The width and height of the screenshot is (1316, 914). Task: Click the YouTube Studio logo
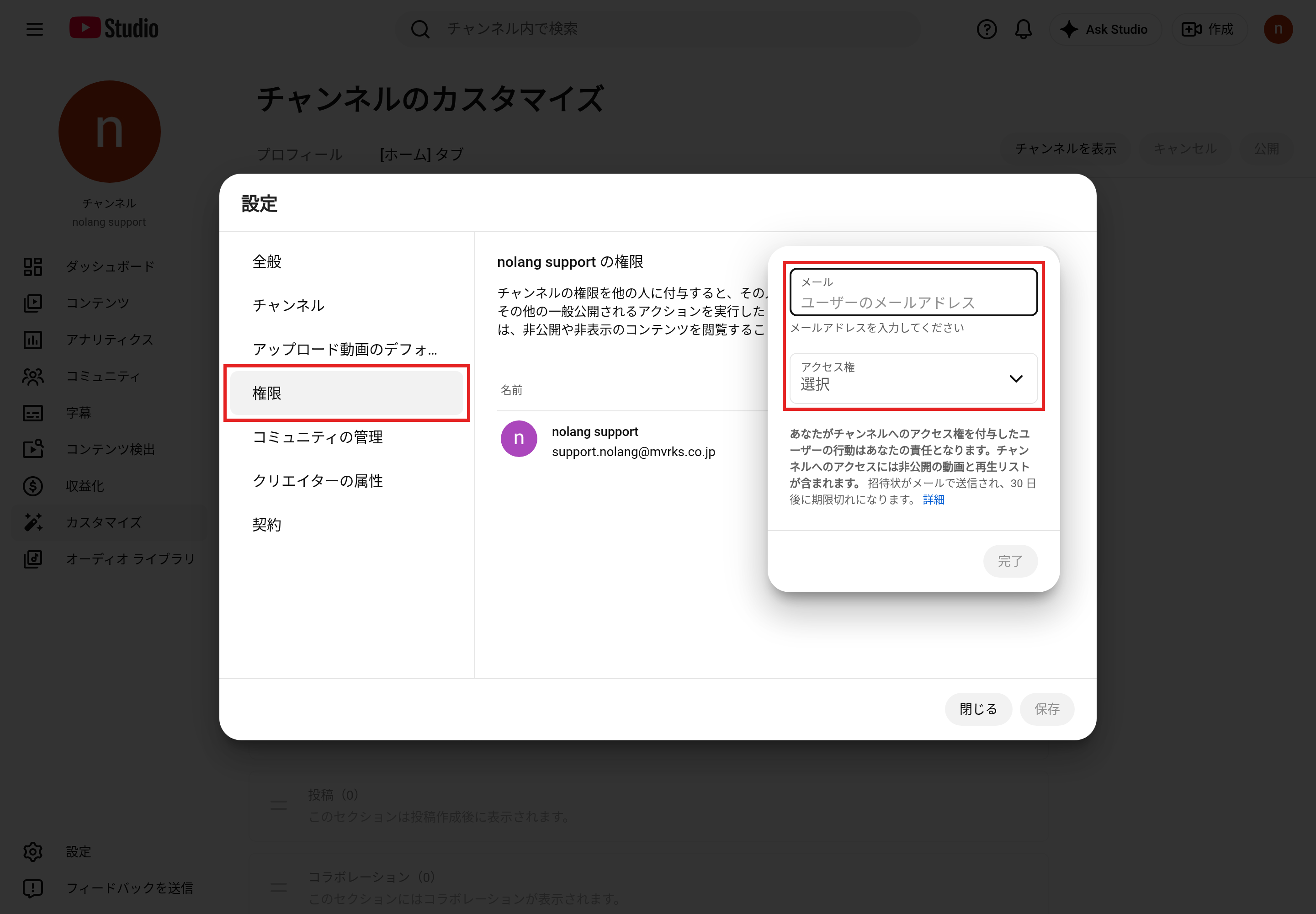114,29
